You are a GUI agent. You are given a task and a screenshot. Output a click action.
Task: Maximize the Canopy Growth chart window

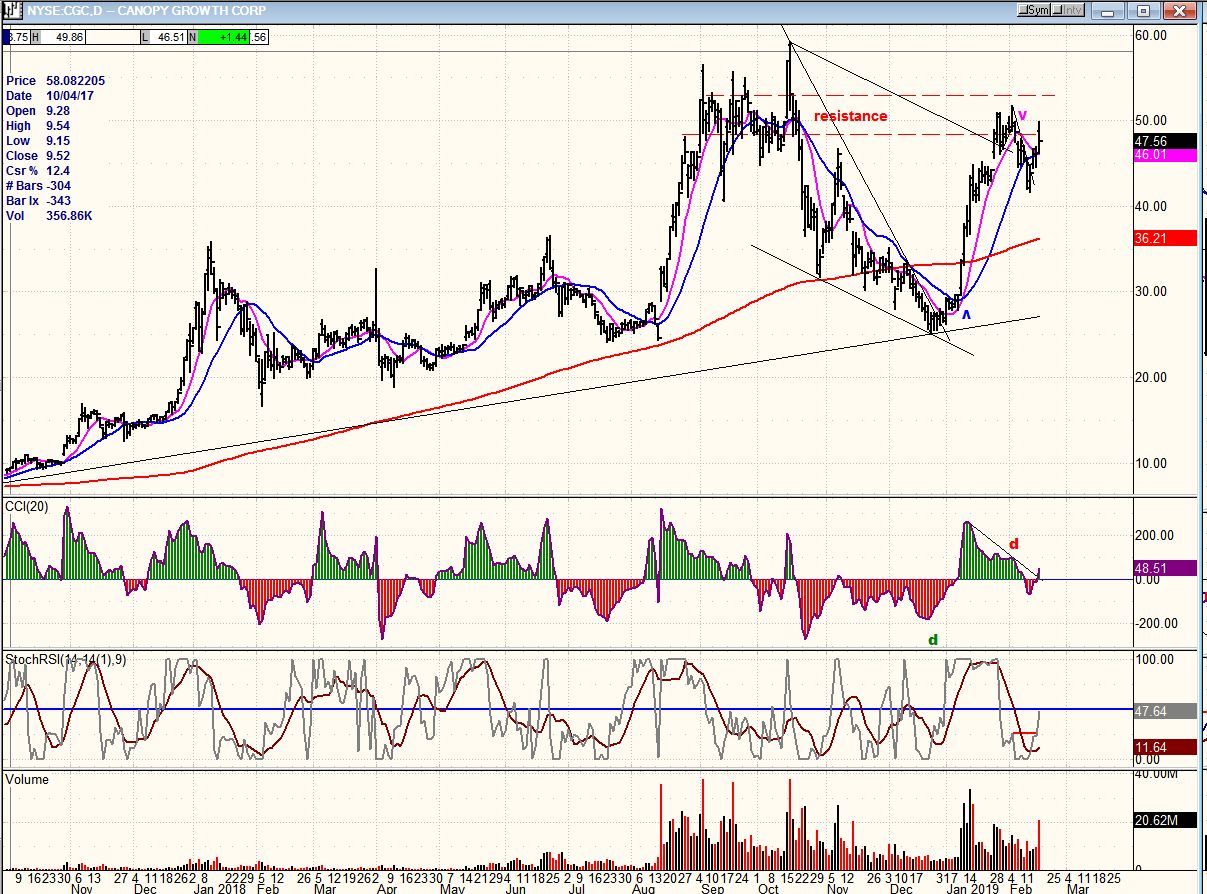tap(1146, 11)
